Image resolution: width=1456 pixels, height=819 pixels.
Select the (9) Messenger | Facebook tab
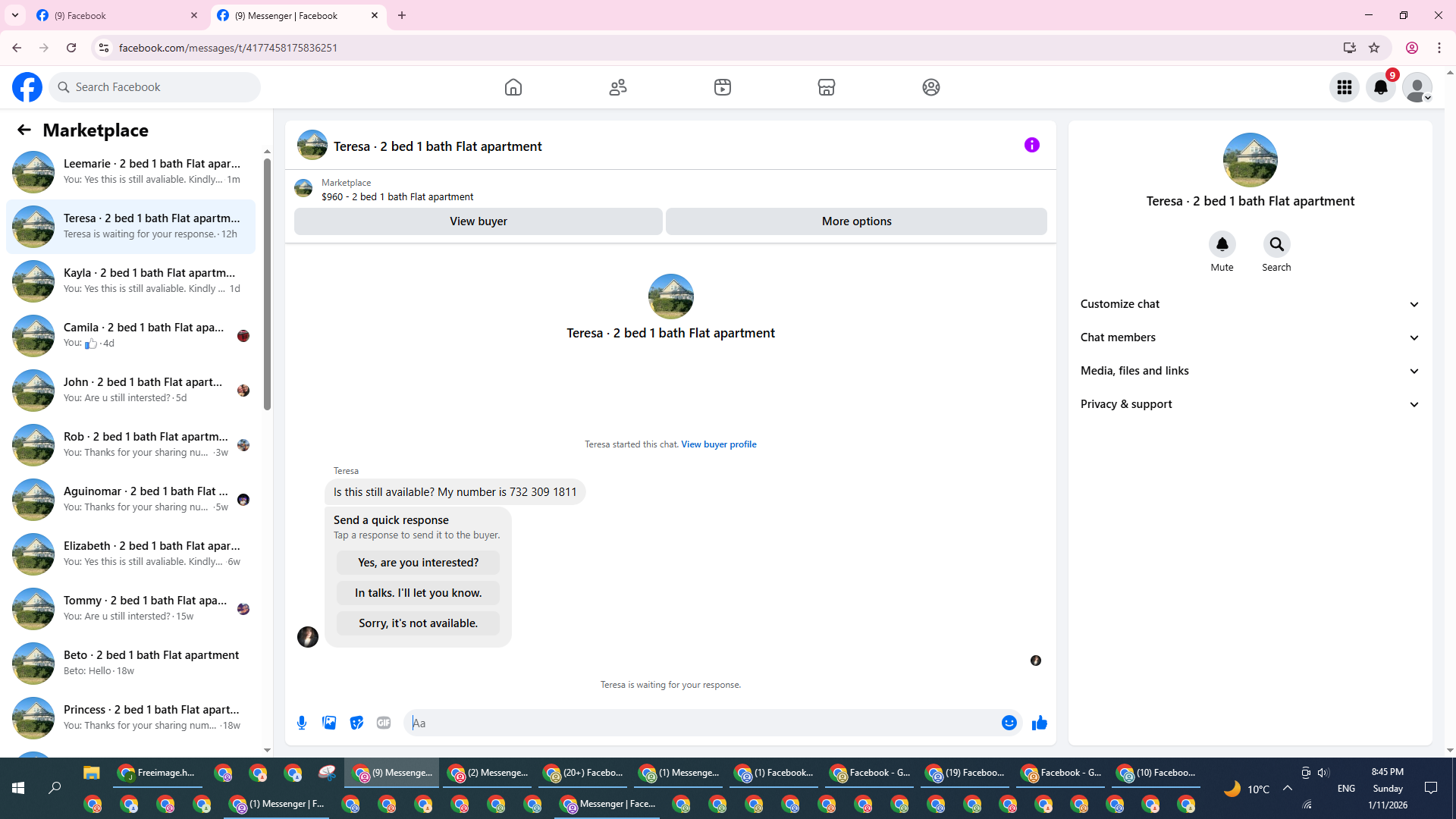298,15
